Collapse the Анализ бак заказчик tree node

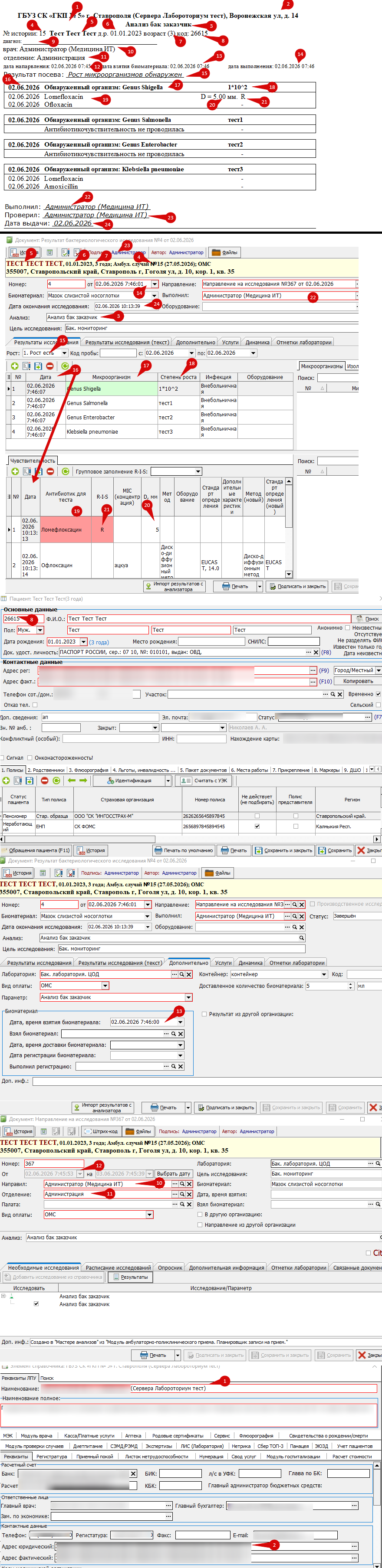[3, 1296]
